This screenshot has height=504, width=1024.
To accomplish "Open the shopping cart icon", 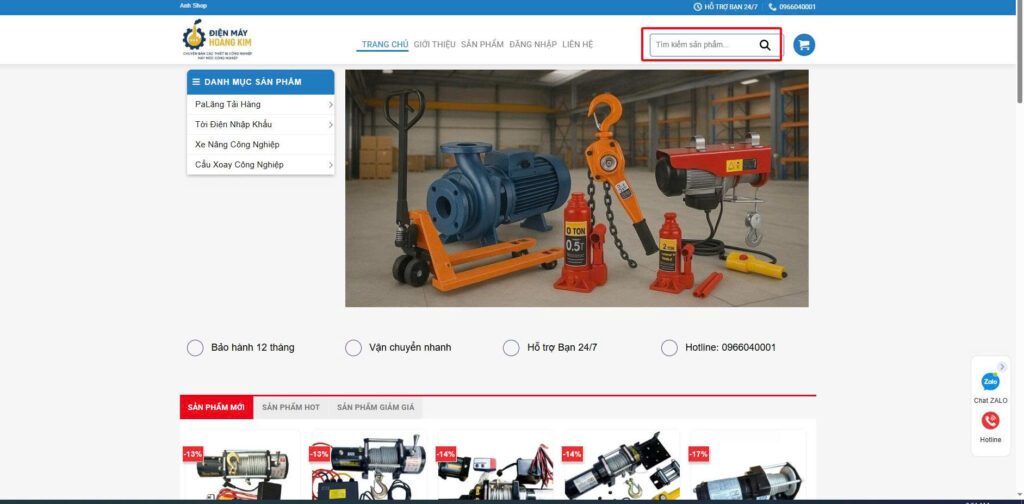I will (804, 45).
